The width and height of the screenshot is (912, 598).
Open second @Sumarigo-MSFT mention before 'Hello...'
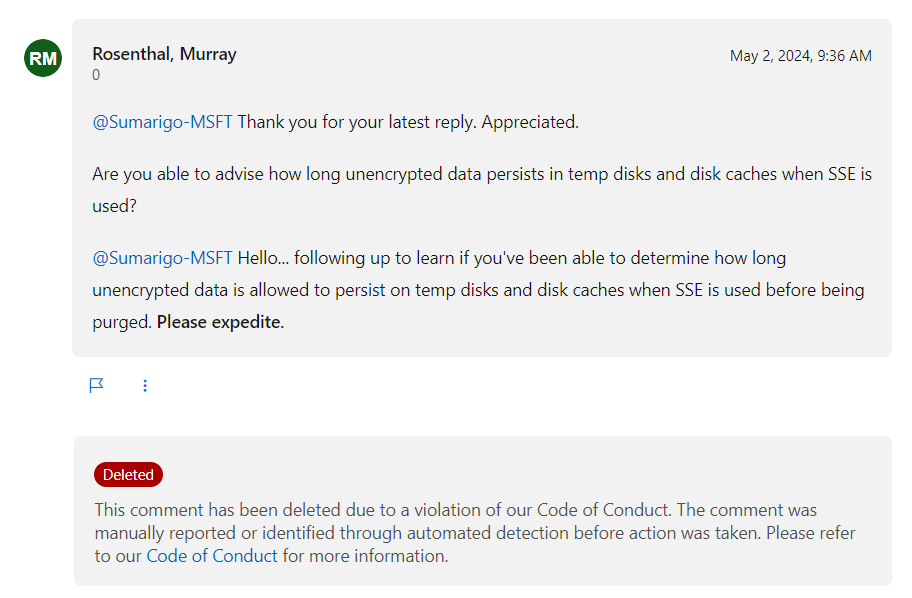pyautogui.click(x=162, y=258)
